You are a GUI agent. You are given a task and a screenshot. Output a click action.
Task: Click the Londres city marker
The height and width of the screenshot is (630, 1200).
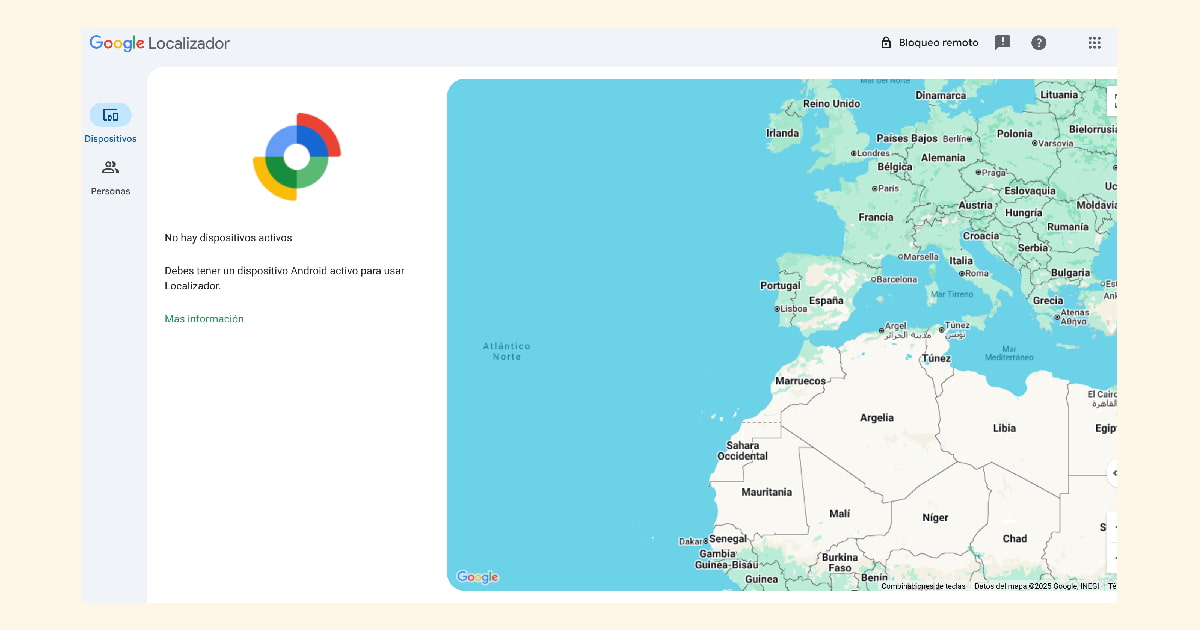pos(853,153)
